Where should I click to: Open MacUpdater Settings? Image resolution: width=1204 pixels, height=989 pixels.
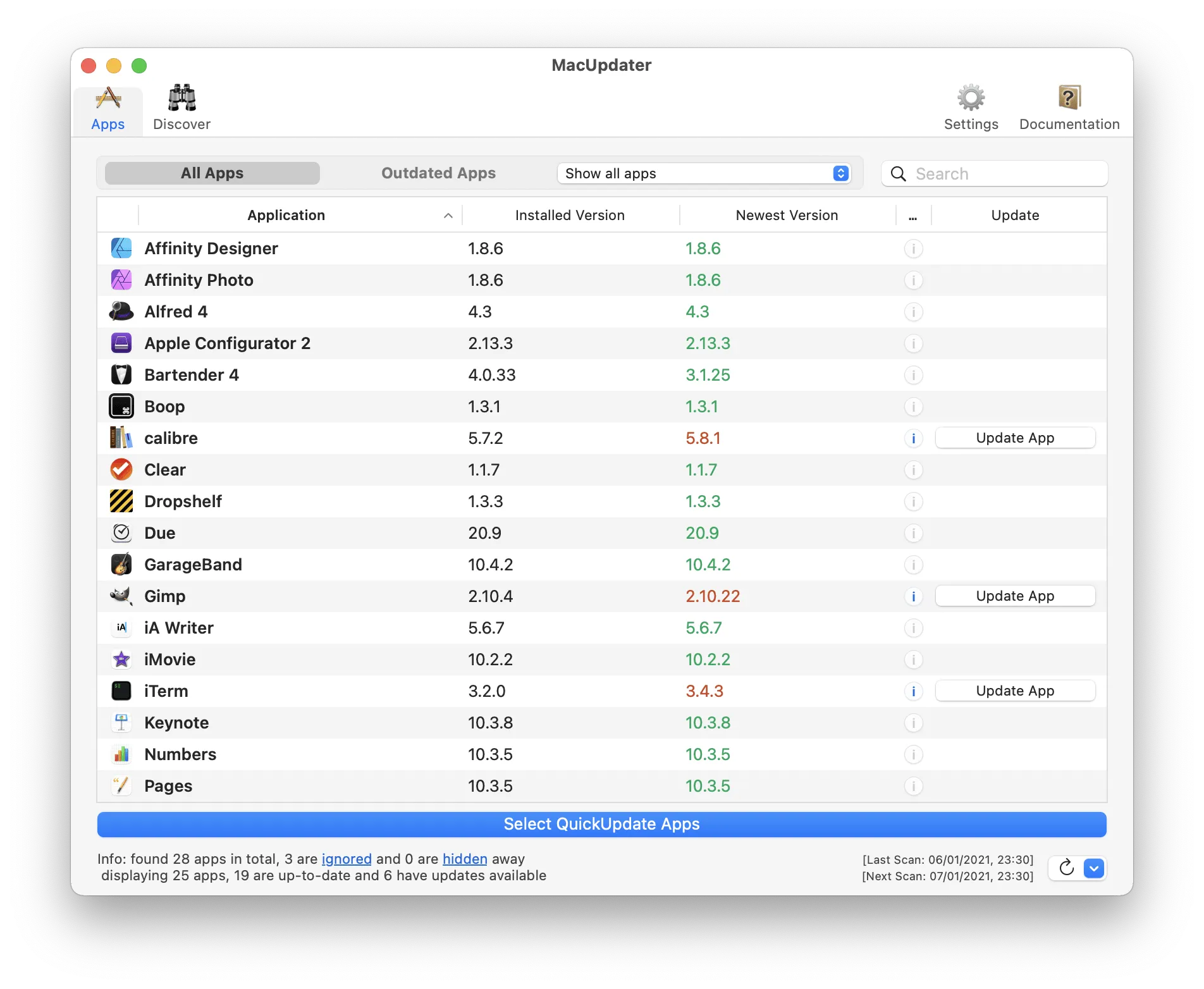tap(971, 106)
